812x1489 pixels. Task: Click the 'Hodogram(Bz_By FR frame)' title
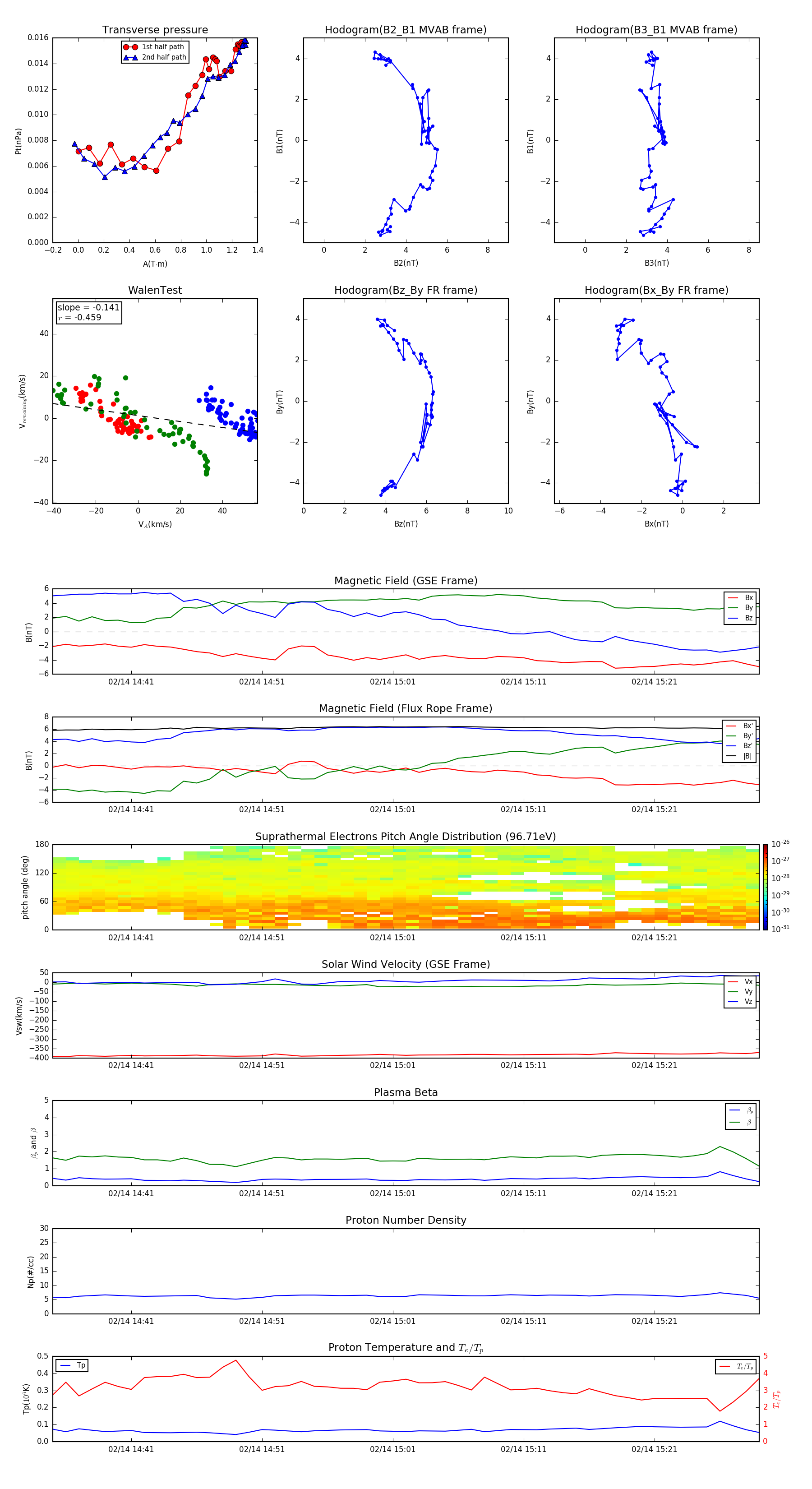coord(406,290)
